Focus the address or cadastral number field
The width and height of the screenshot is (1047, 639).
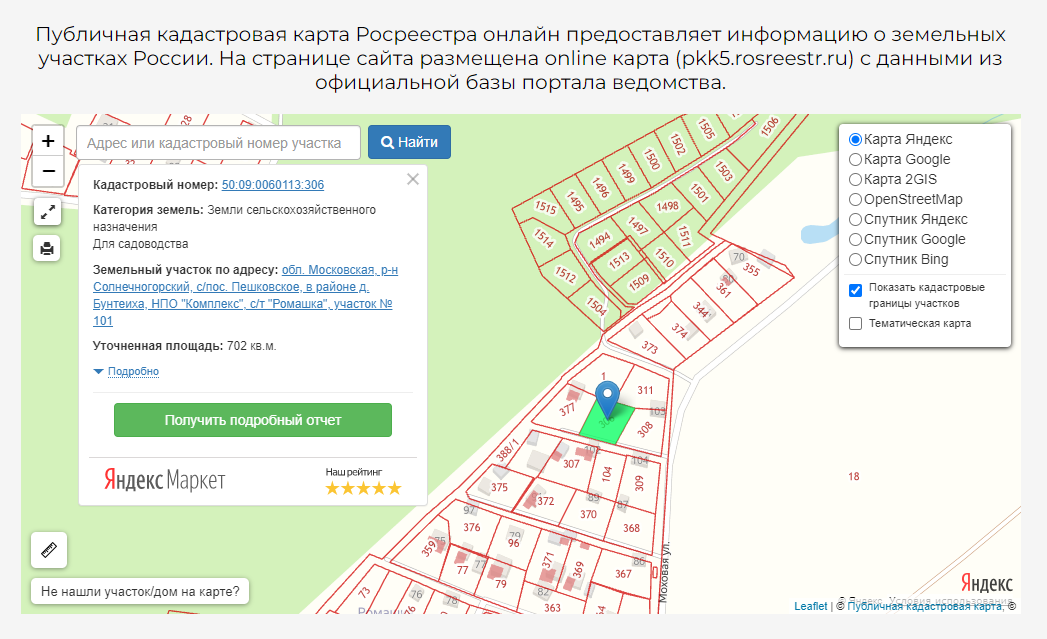218,143
